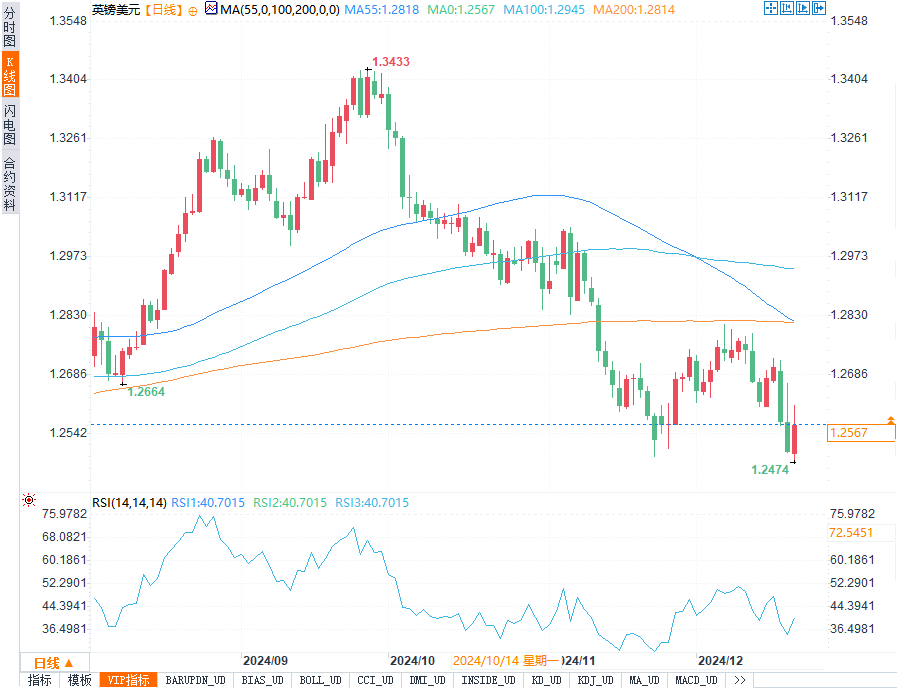This screenshot has width=897, height=688.
Task: Click the 2024/10/14 星期一 date tooltip
Action: tap(506, 661)
